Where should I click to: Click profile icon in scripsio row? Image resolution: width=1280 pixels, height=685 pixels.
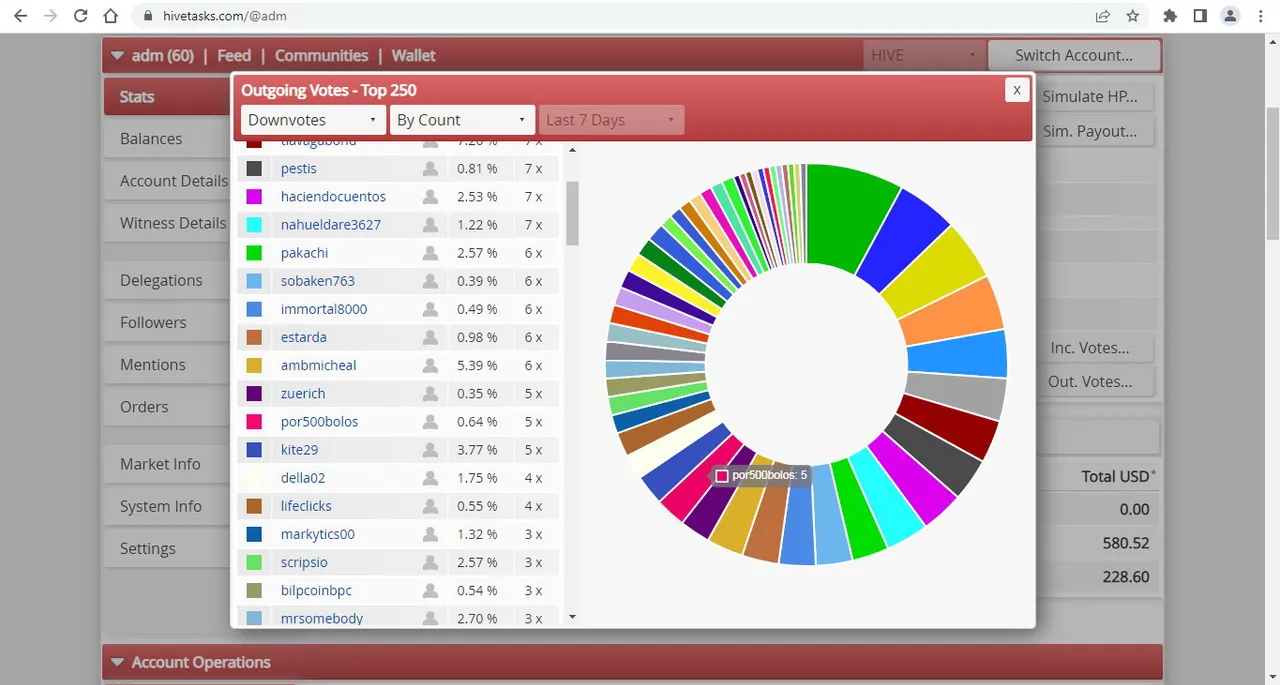click(430, 562)
